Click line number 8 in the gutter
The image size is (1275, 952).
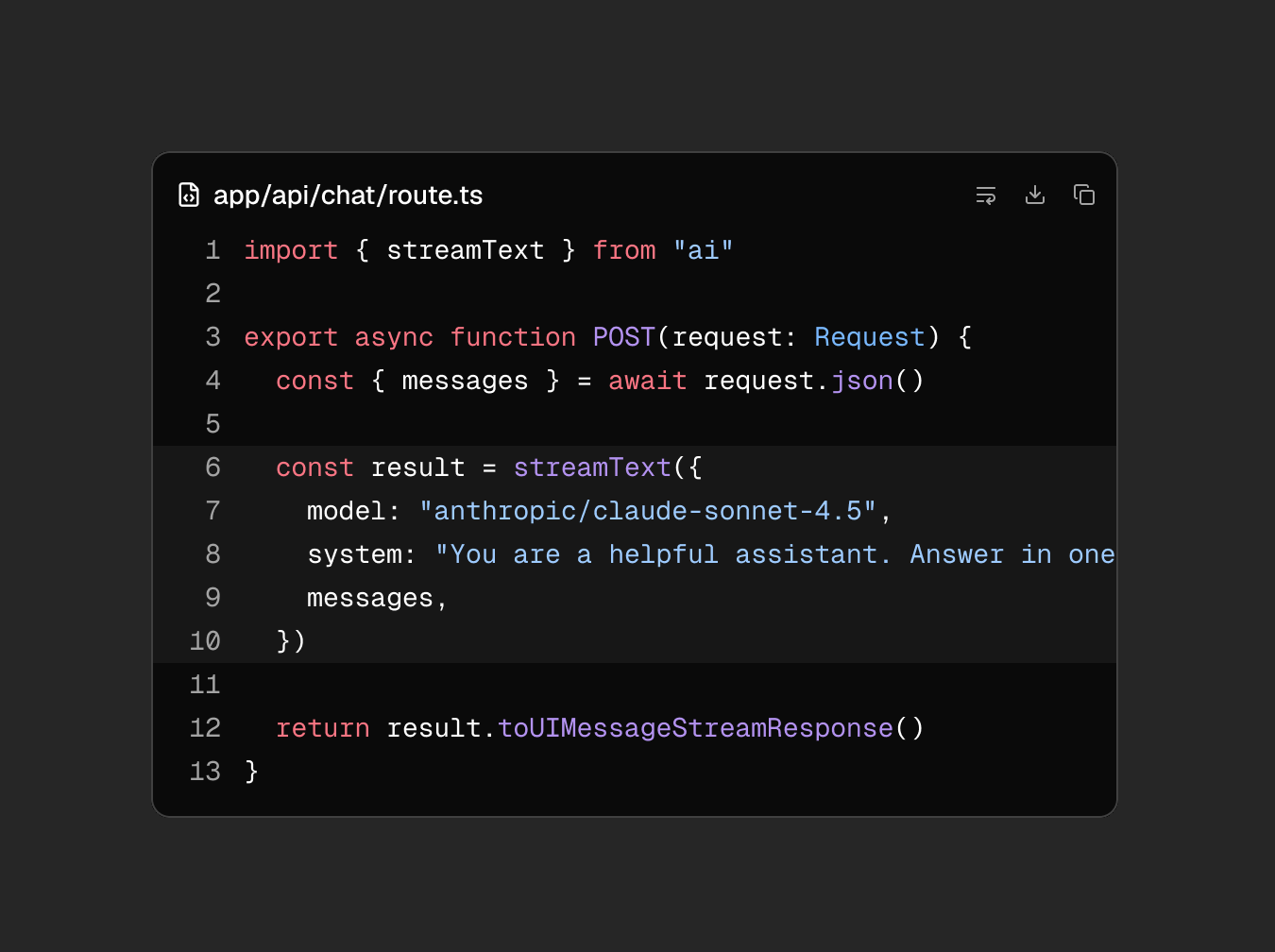coord(212,554)
